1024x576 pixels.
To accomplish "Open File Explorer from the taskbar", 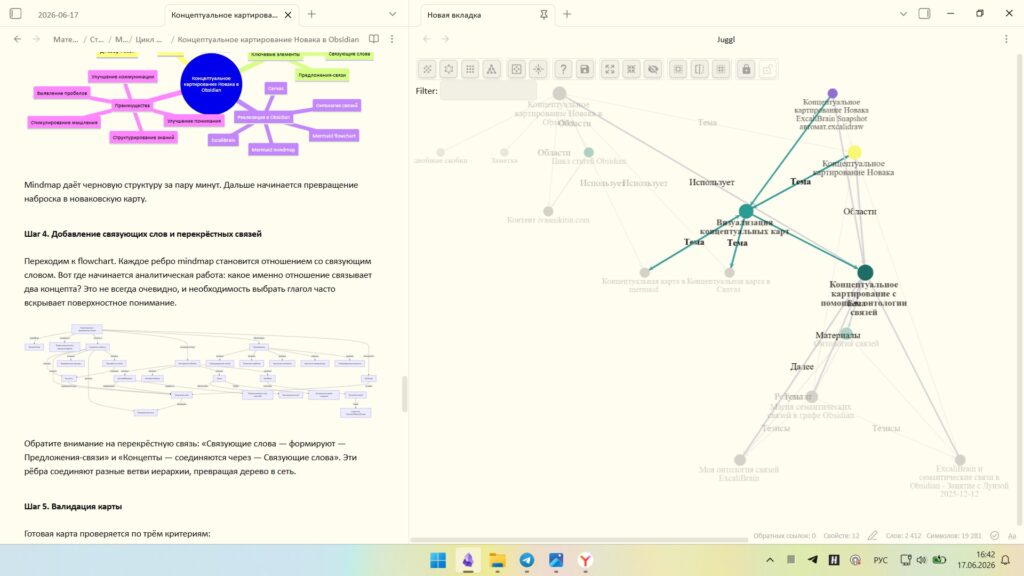I will click(497, 560).
